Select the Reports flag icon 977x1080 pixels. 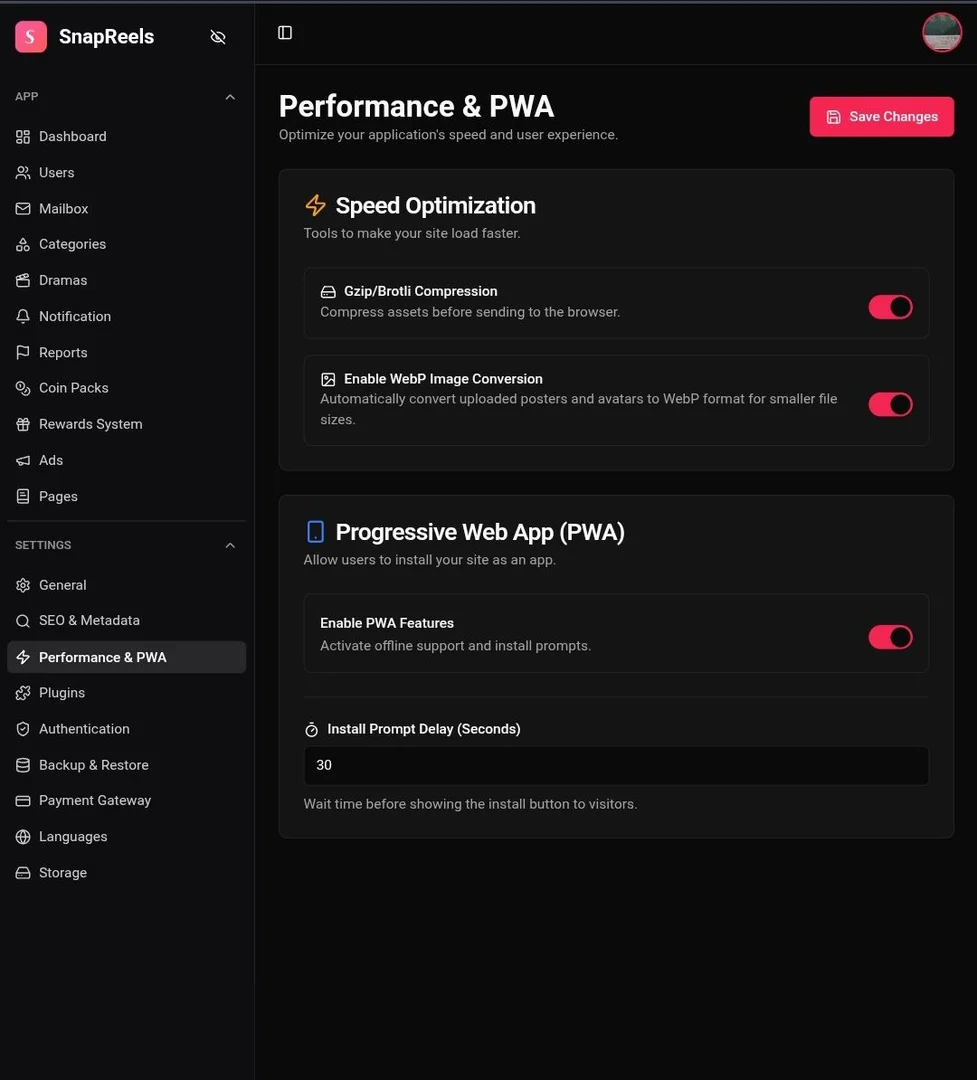23,352
